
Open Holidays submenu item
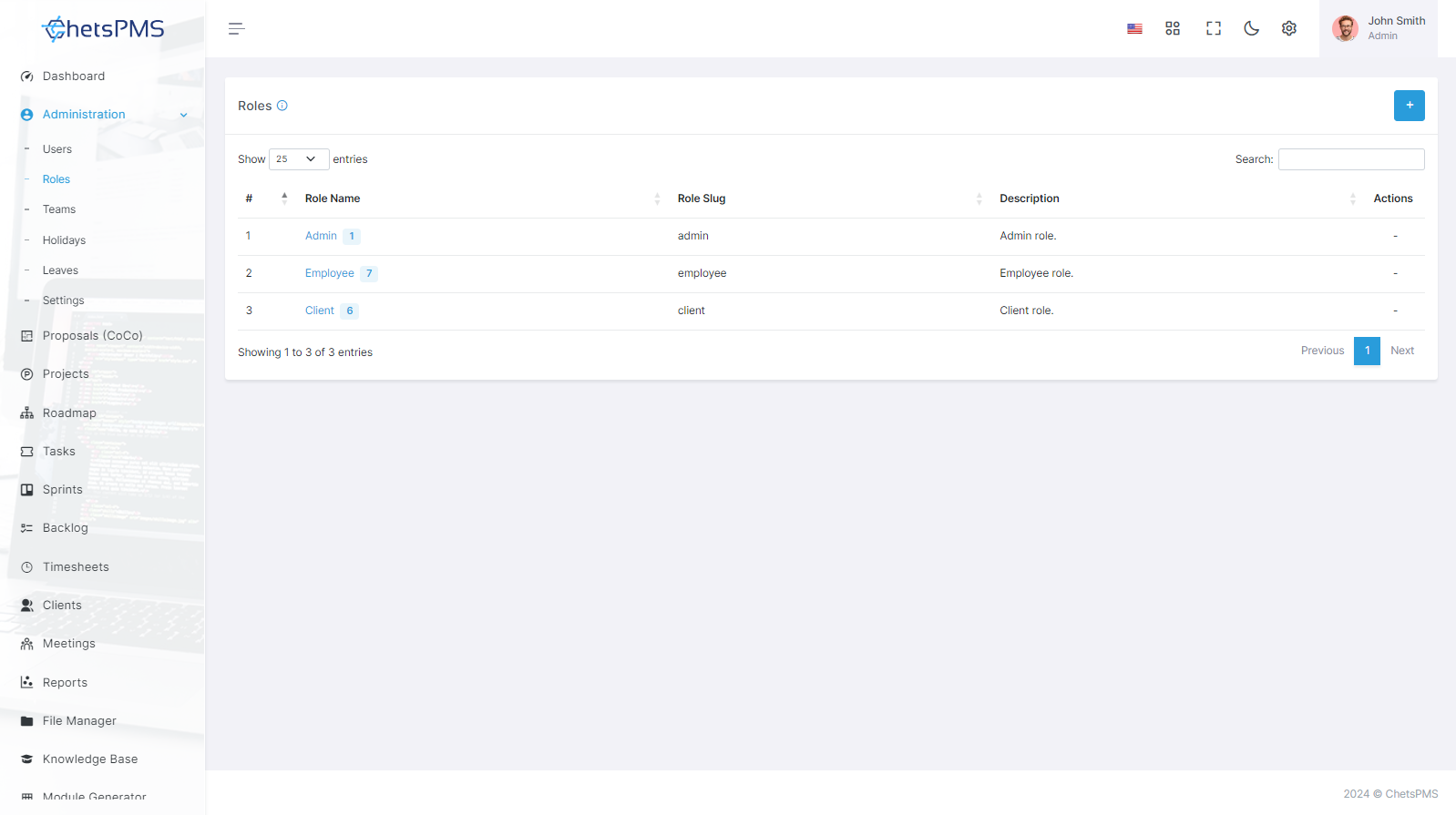(64, 240)
